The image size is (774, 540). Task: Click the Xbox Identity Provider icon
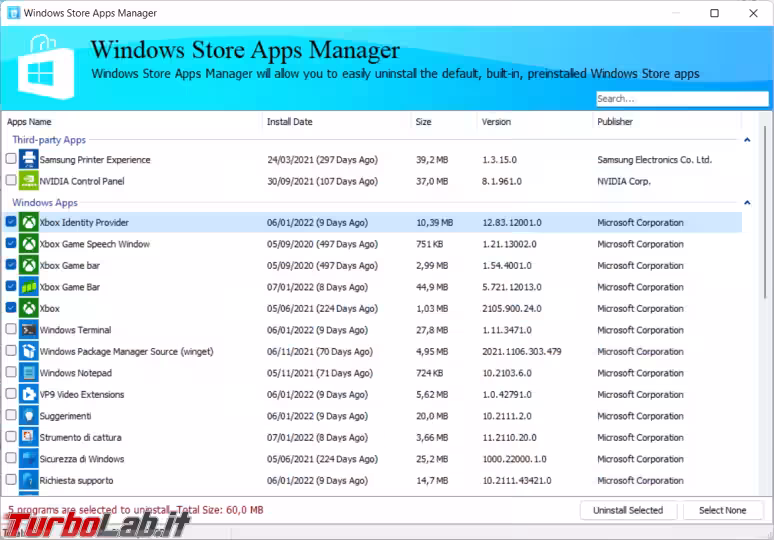[29, 222]
